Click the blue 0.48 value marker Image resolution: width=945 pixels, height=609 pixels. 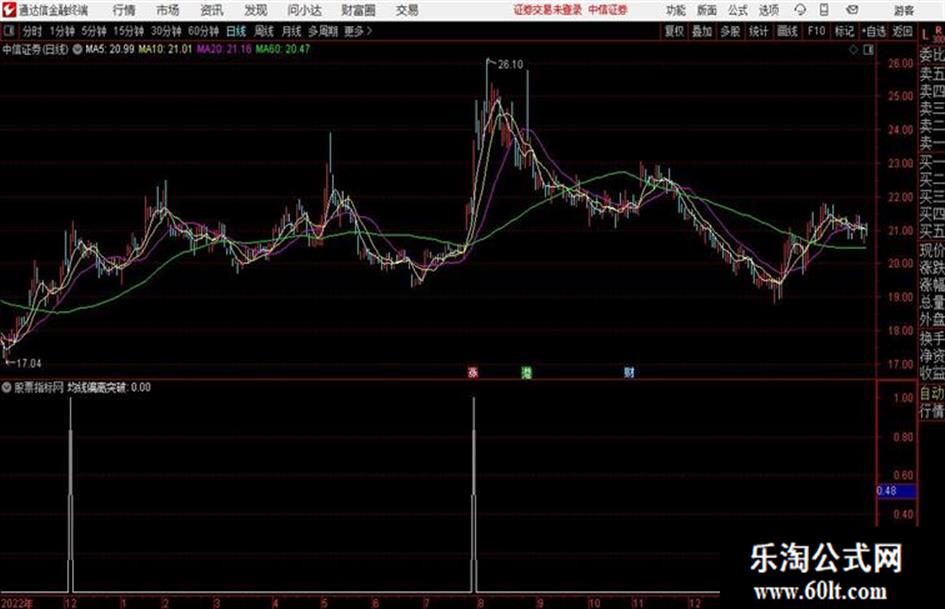(x=897, y=491)
